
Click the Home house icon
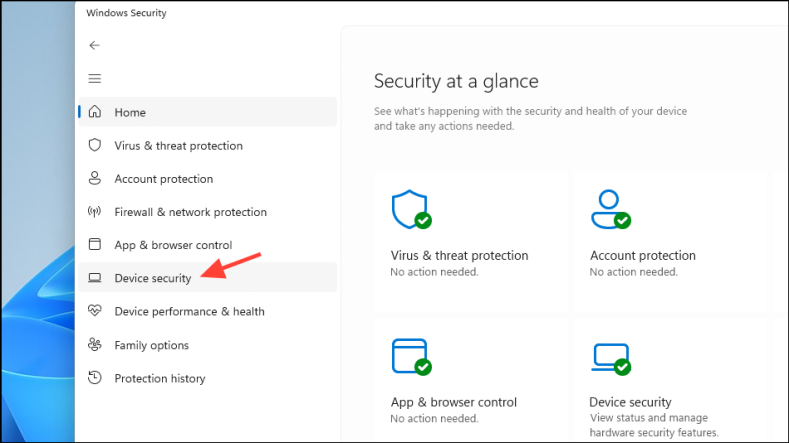(x=95, y=112)
